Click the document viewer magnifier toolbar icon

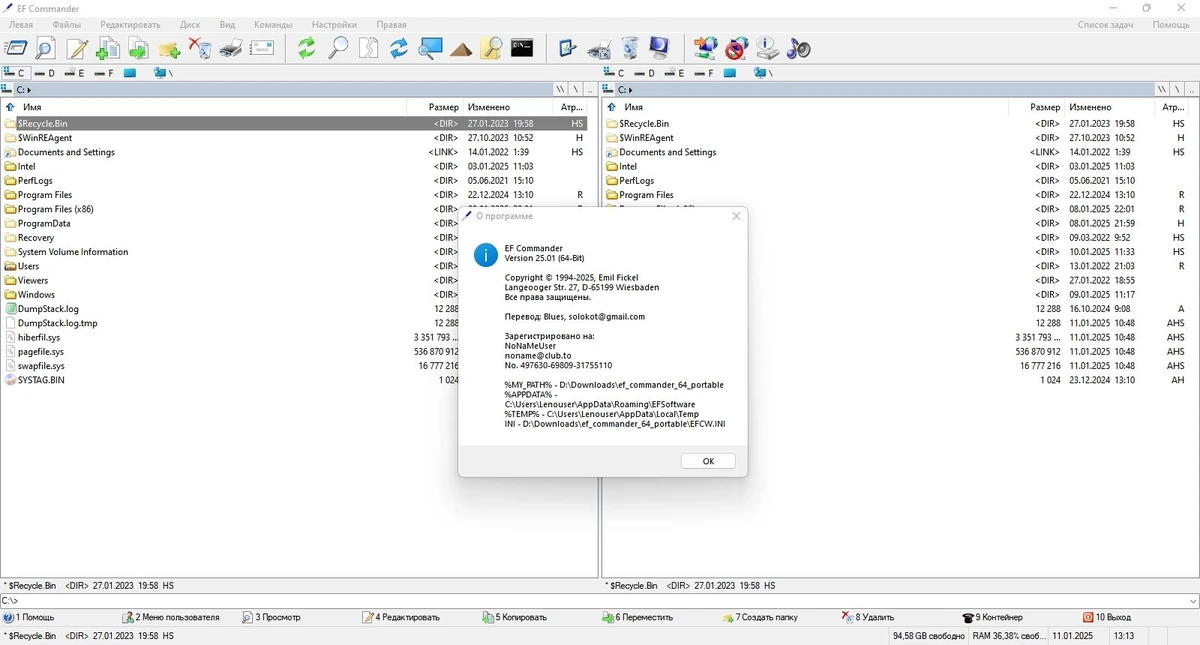pyautogui.click(x=45, y=47)
